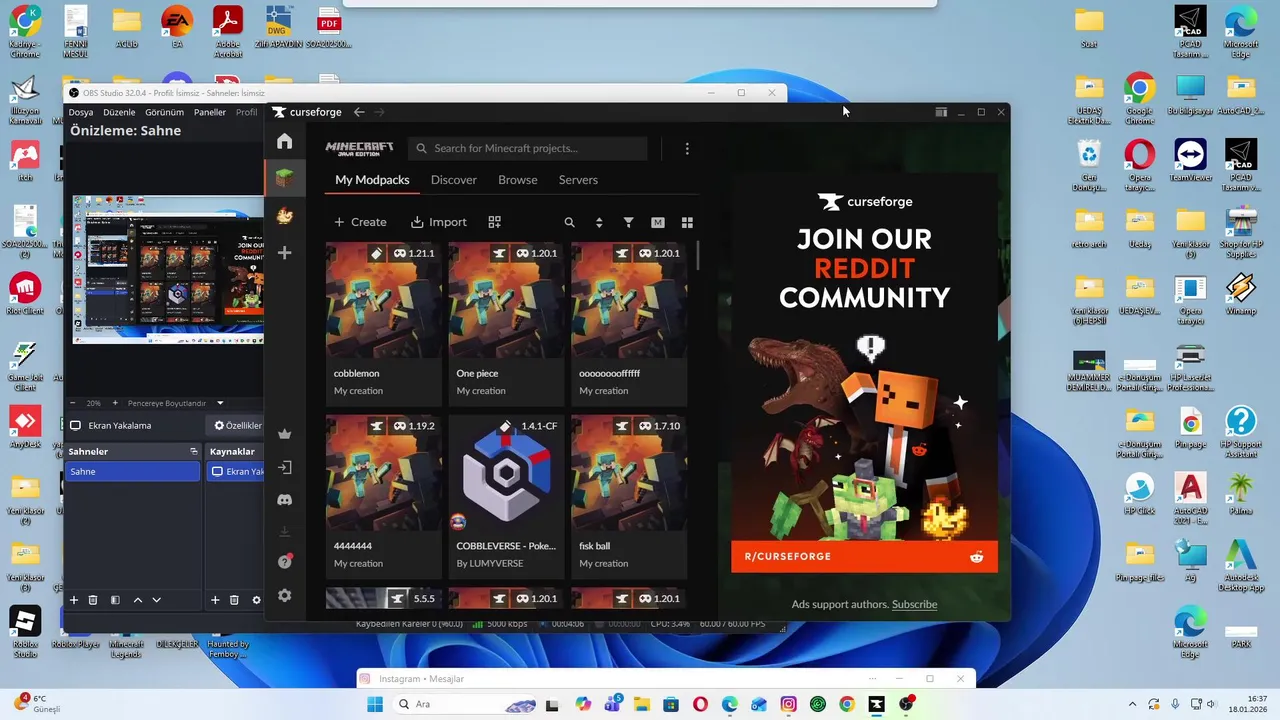
Task: Open the 4444444 modpack thumbnail
Action: (x=383, y=473)
